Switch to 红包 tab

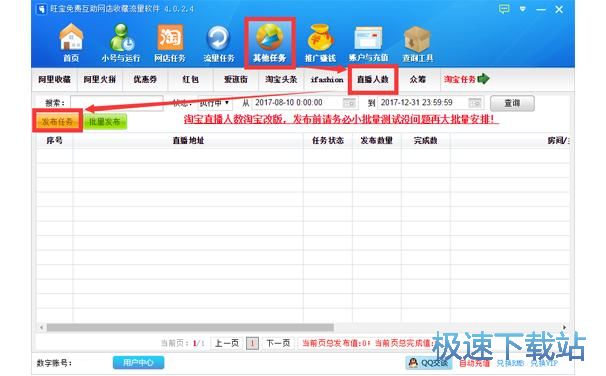click(190, 80)
